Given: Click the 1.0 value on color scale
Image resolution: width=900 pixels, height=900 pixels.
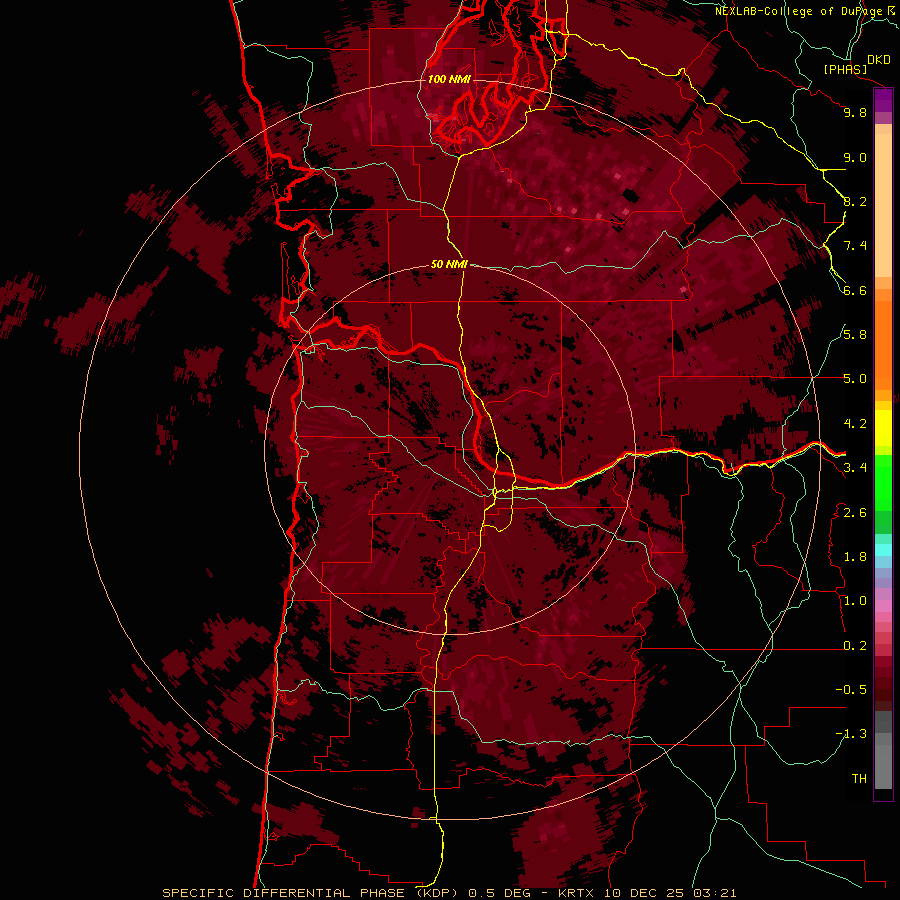Looking at the screenshot, I should pyautogui.click(x=855, y=601).
